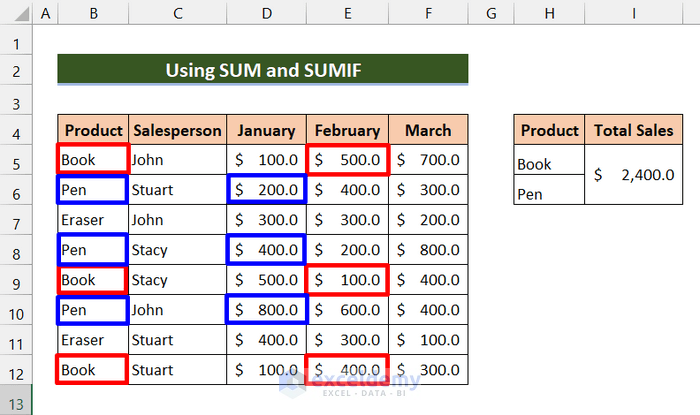The image size is (700, 415).
Task: Select the Eraser cell in row 7
Action: pos(92,220)
